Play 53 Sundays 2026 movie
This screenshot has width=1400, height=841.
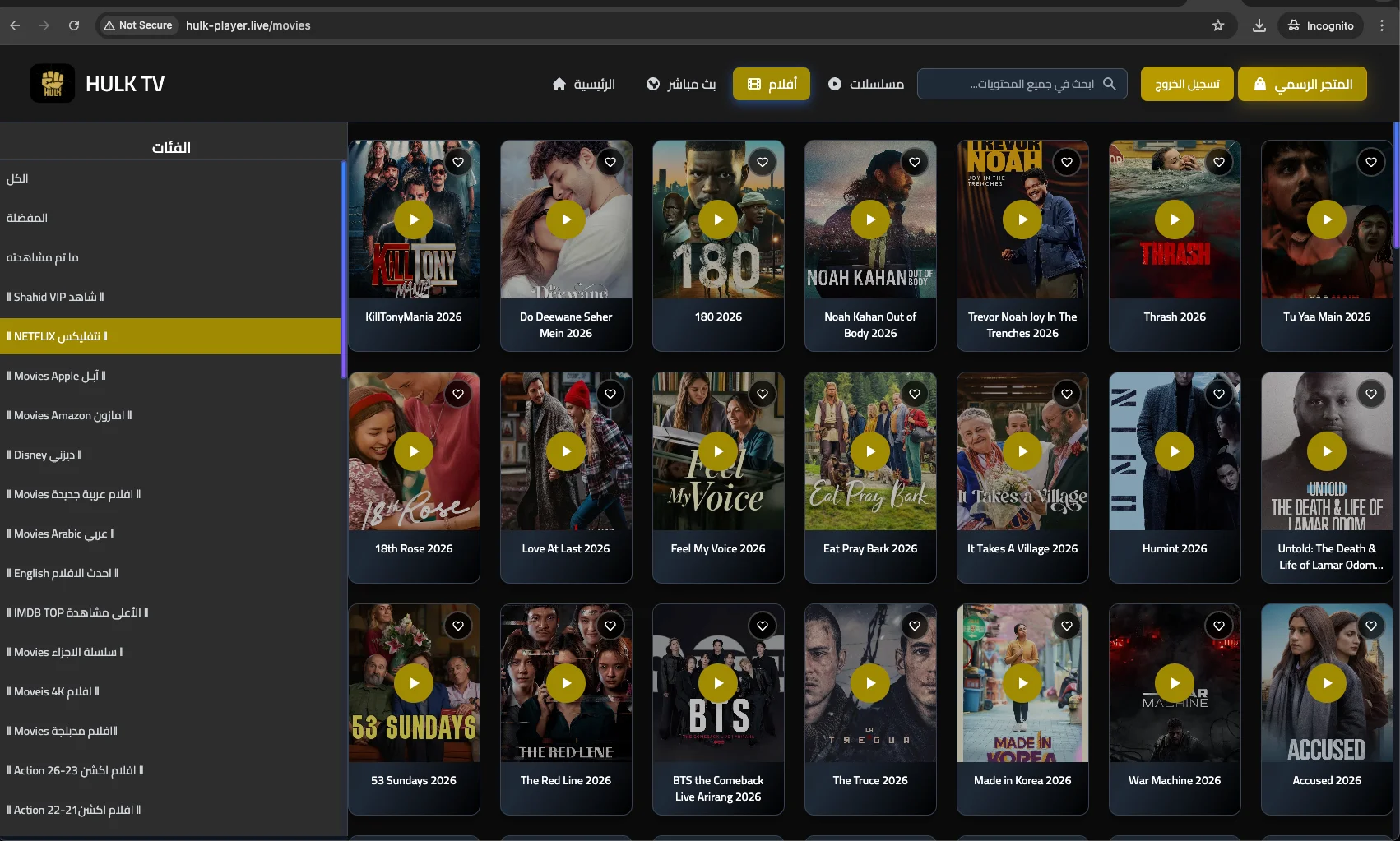(x=414, y=683)
